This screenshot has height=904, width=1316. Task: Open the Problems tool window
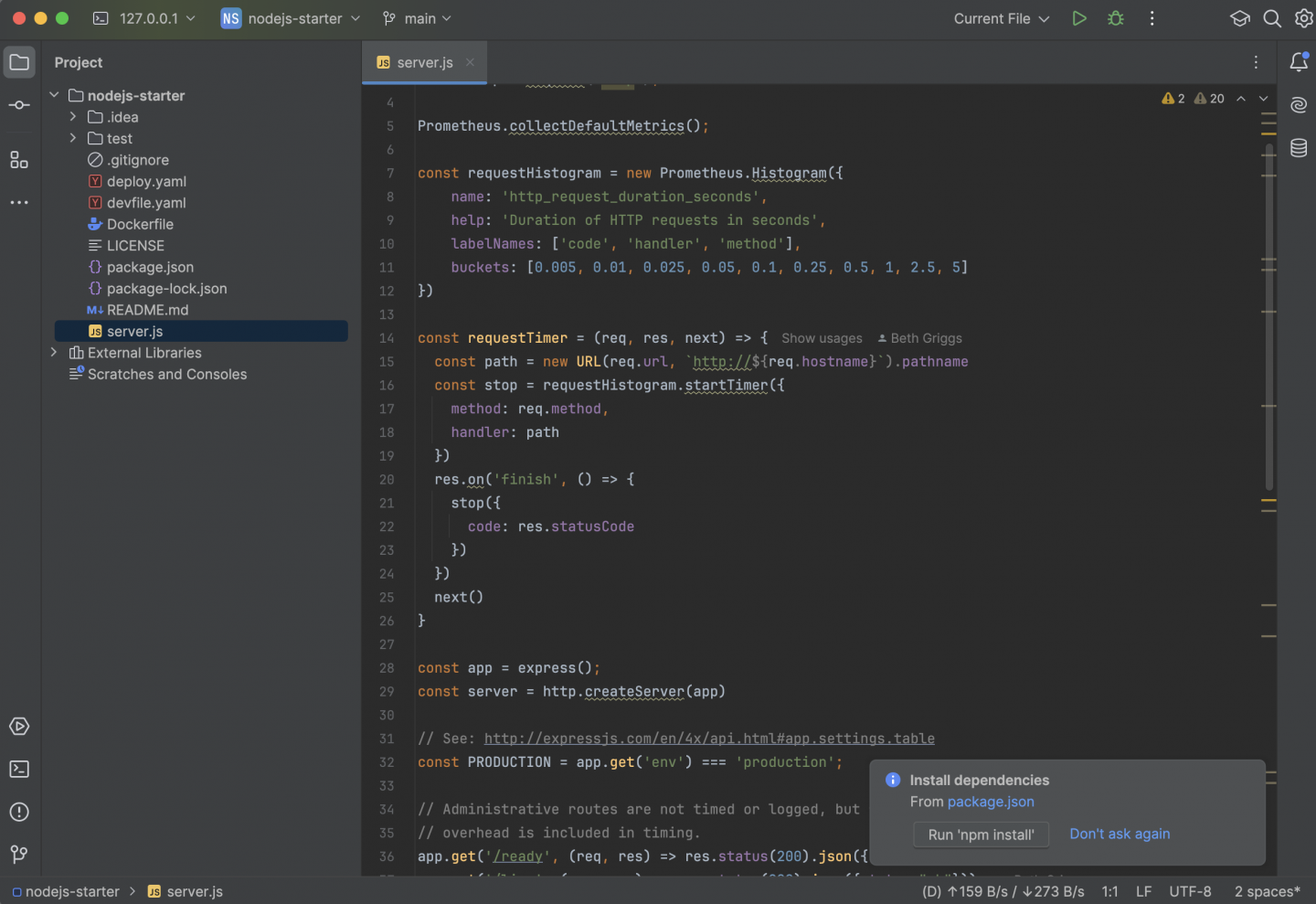click(19, 812)
